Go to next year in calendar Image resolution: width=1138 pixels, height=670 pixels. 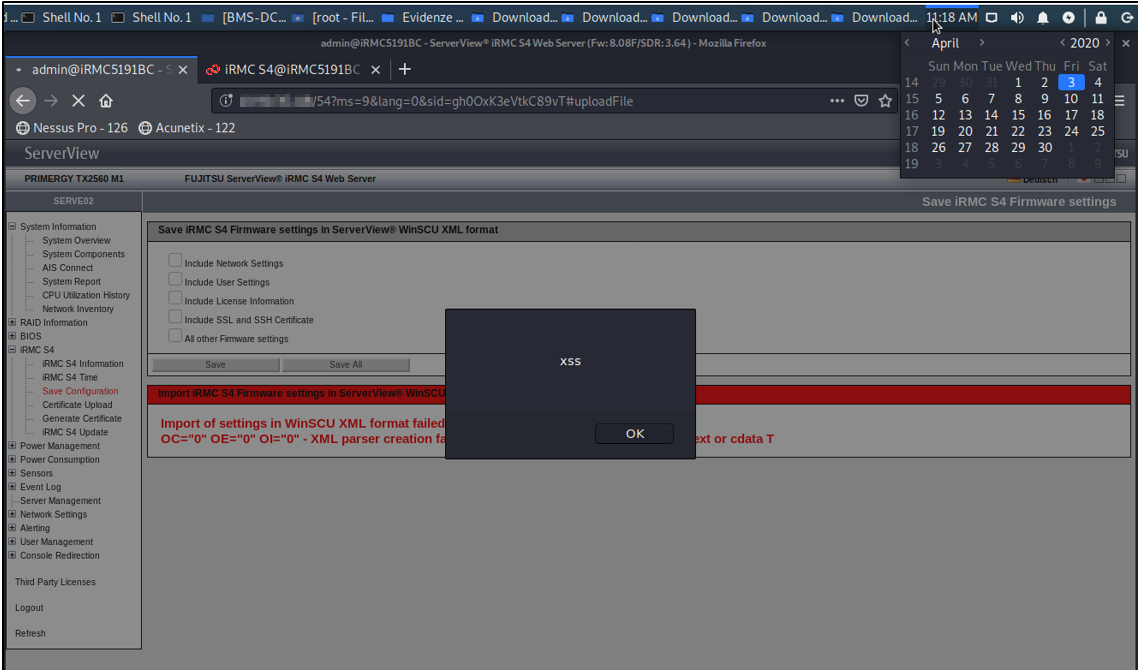[1108, 43]
